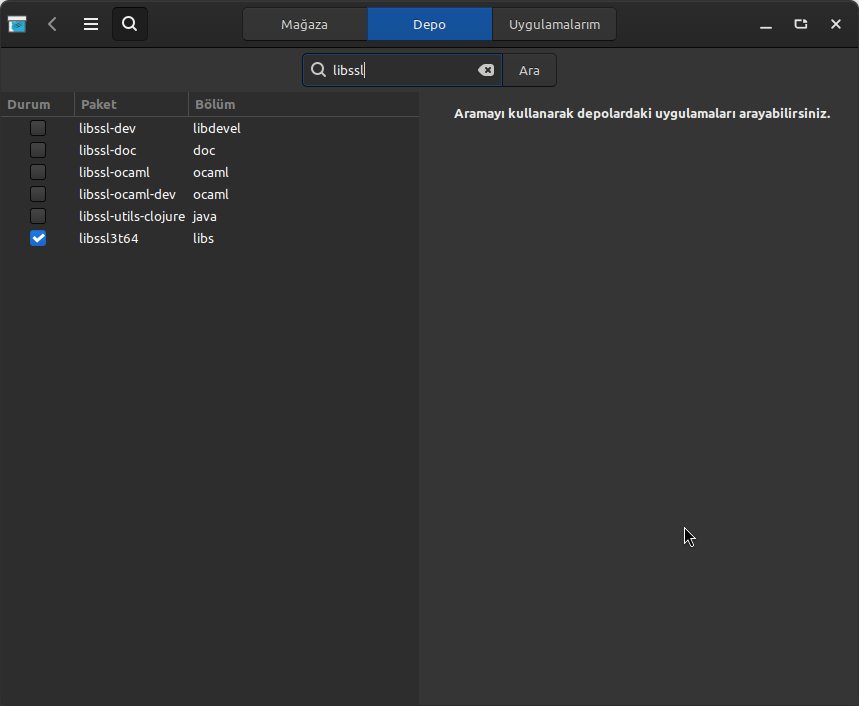Go back using the left arrow
859x706 pixels.
(x=53, y=24)
